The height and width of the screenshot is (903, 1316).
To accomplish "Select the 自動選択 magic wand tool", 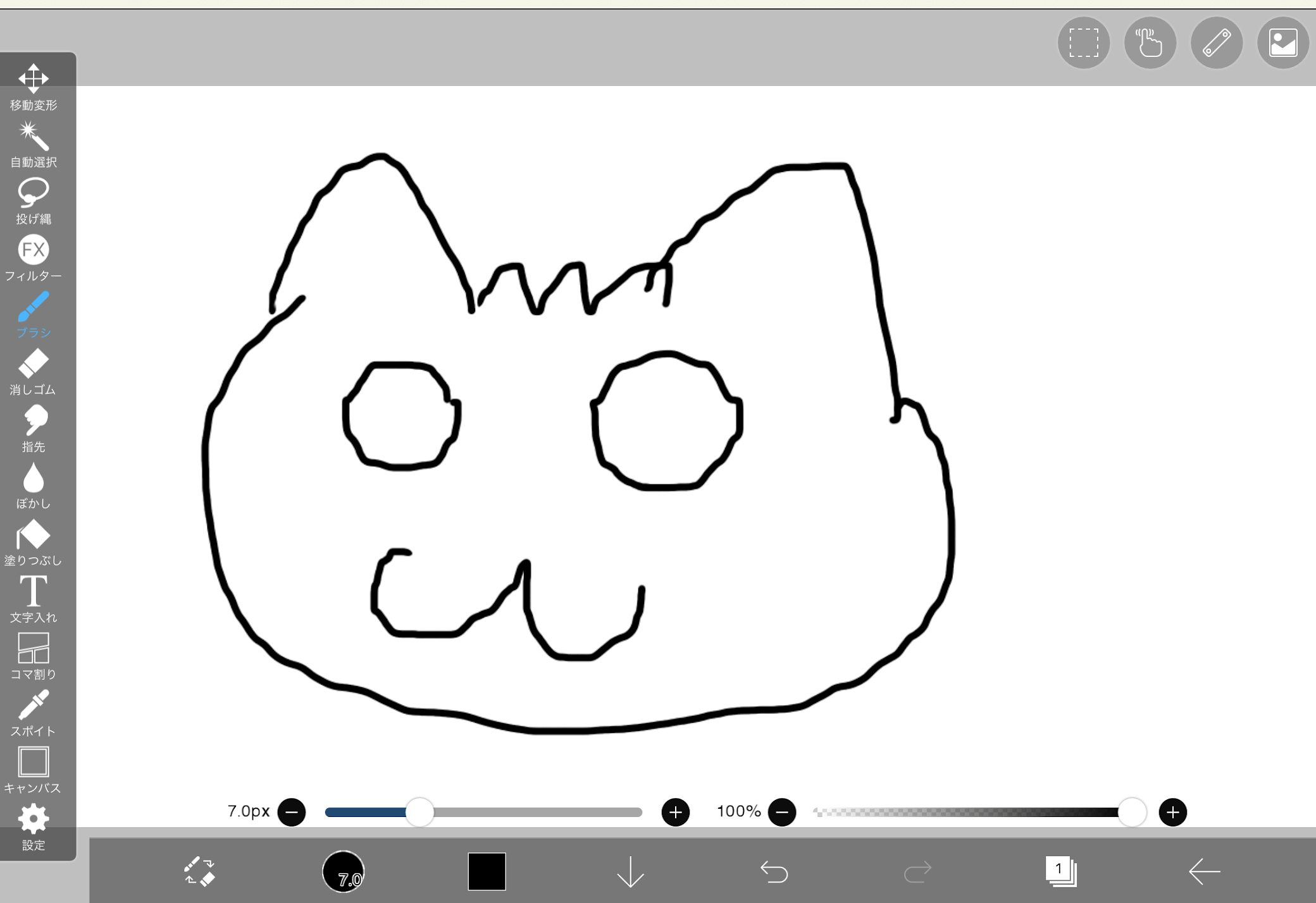I will [x=34, y=145].
